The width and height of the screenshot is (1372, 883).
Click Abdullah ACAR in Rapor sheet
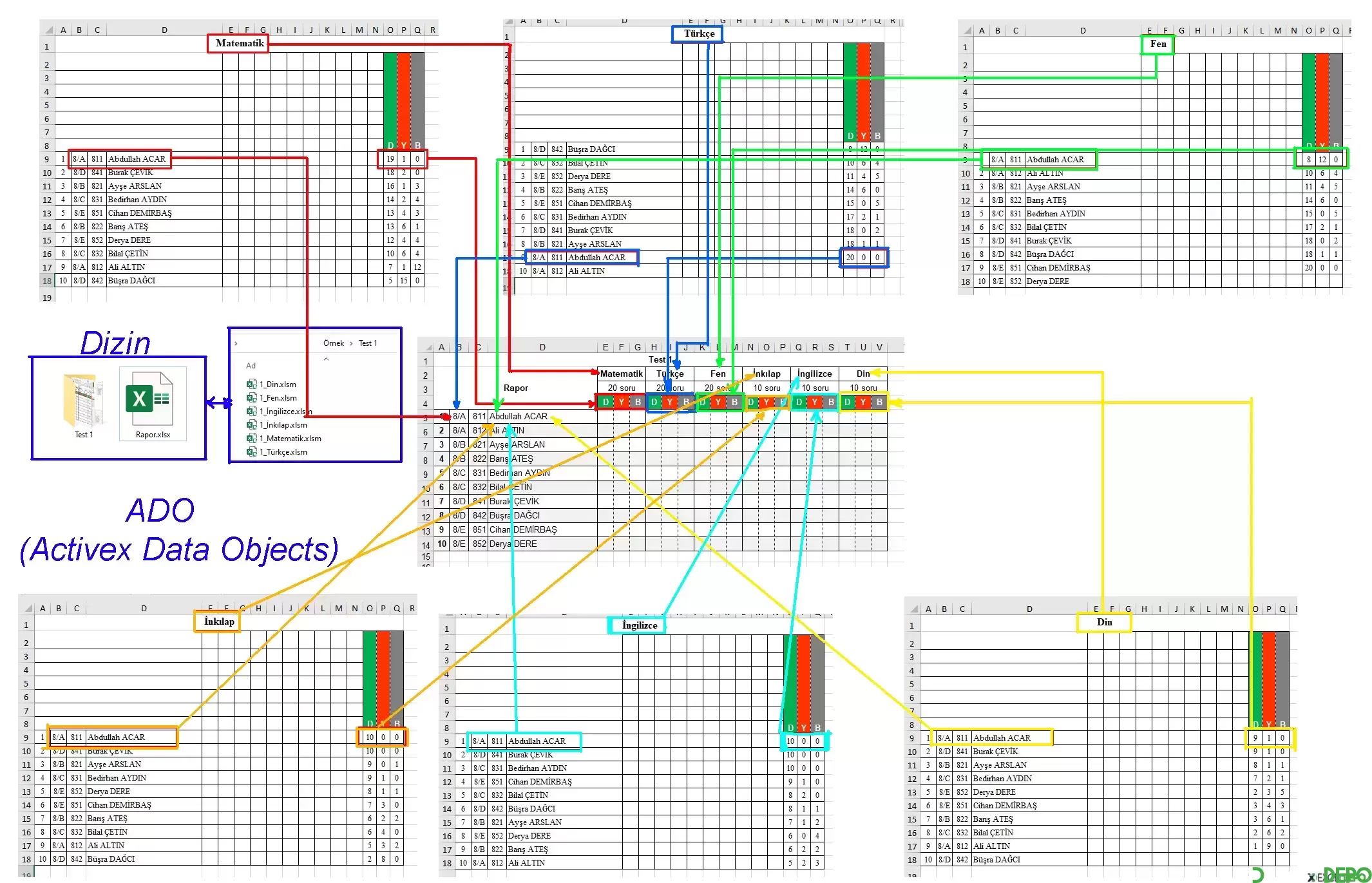tap(519, 416)
